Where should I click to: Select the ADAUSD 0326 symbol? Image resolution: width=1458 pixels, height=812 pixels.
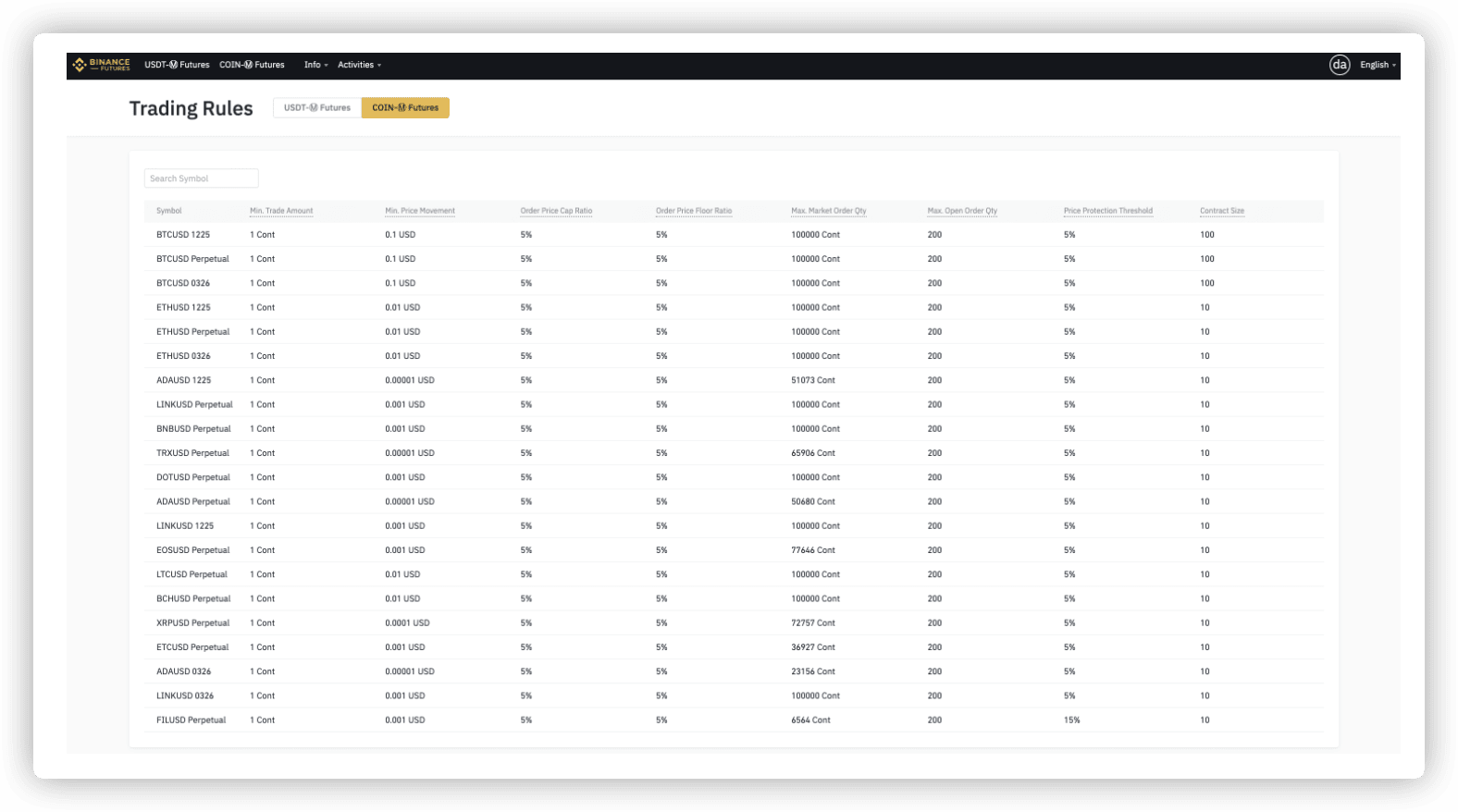click(x=183, y=671)
